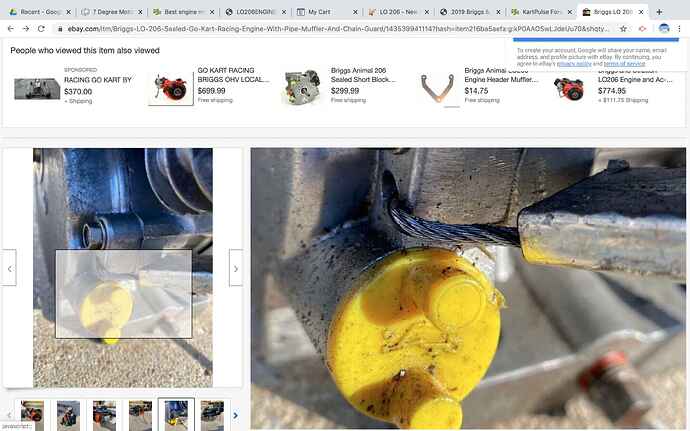Viewport: 690px width, 431px height.
Task: Select the first engine photo thumbnail
Action: tap(33, 416)
